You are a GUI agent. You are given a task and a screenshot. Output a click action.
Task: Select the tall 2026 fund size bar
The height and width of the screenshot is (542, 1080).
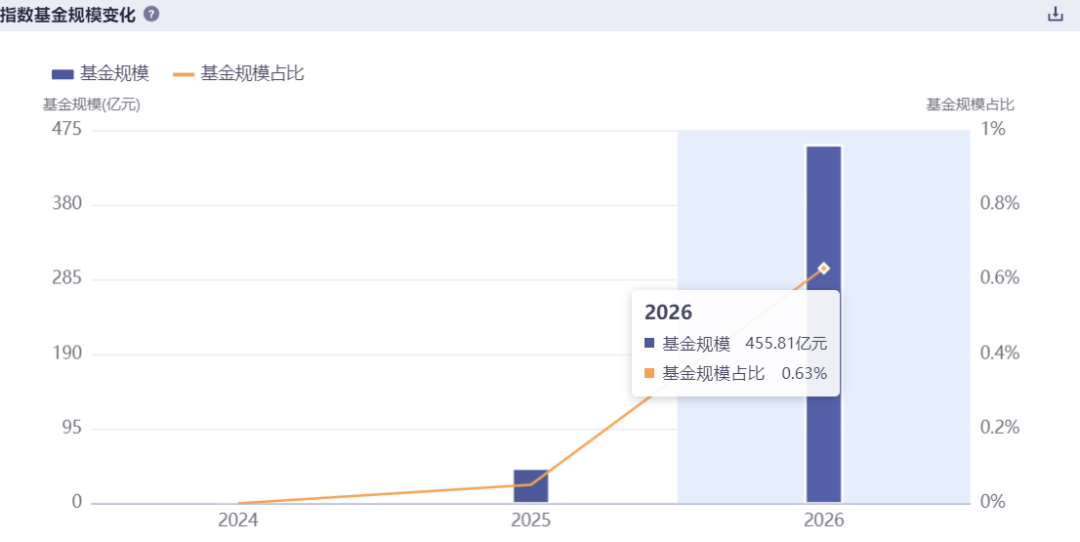pyautogui.click(x=824, y=324)
